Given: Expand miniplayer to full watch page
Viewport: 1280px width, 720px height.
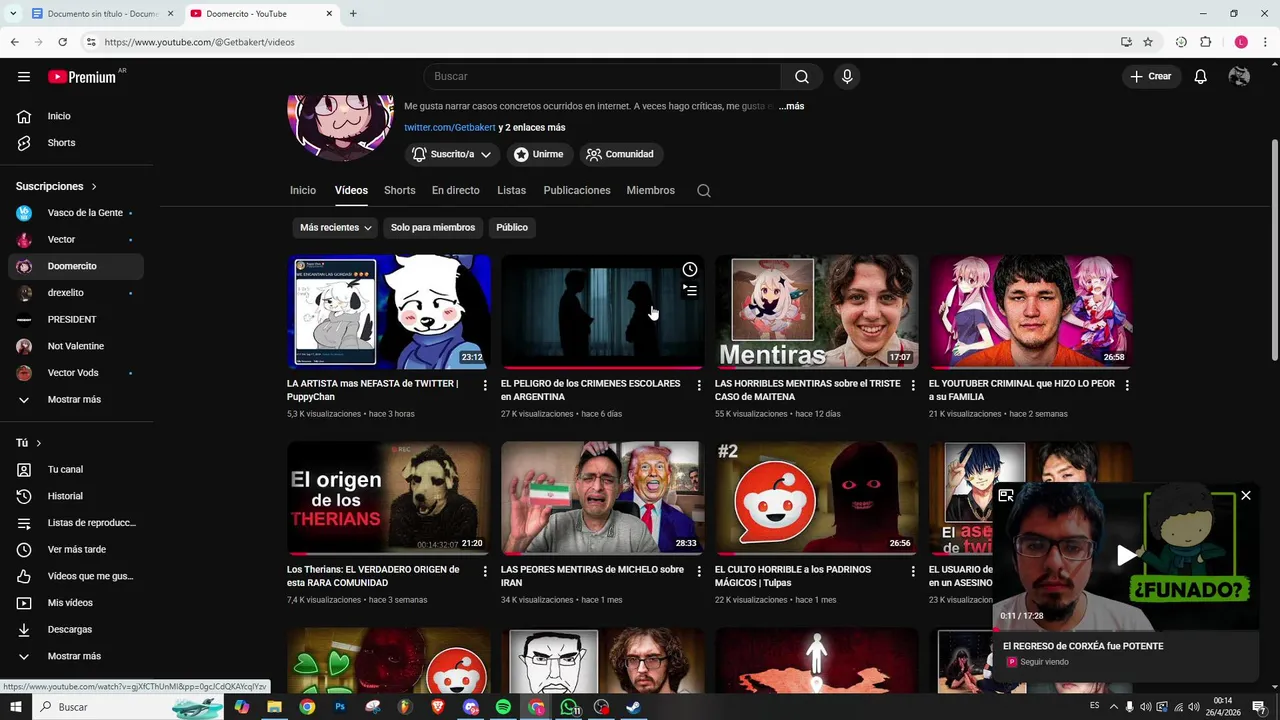Looking at the screenshot, I should 1006,495.
